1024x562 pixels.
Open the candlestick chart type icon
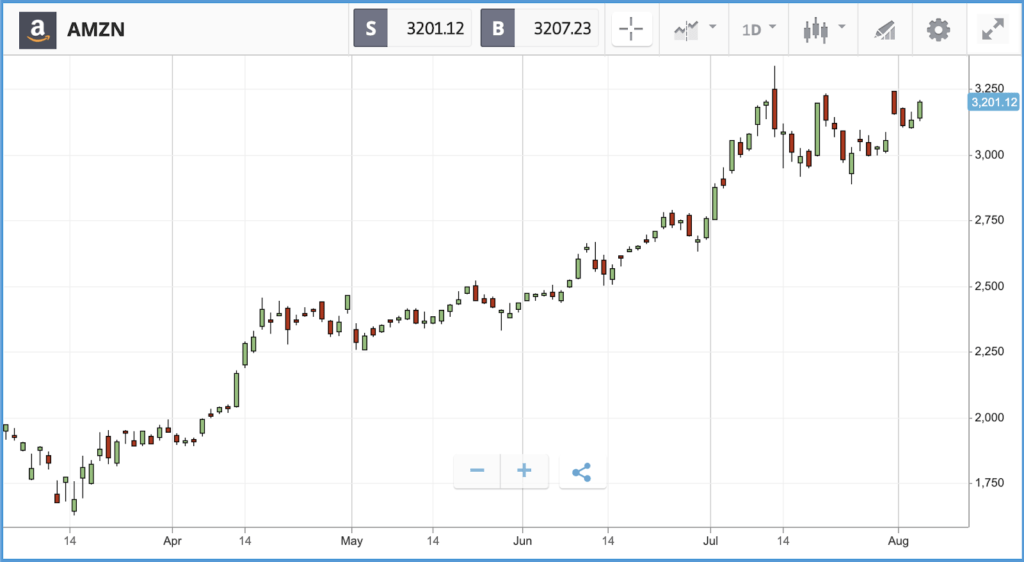[x=816, y=29]
